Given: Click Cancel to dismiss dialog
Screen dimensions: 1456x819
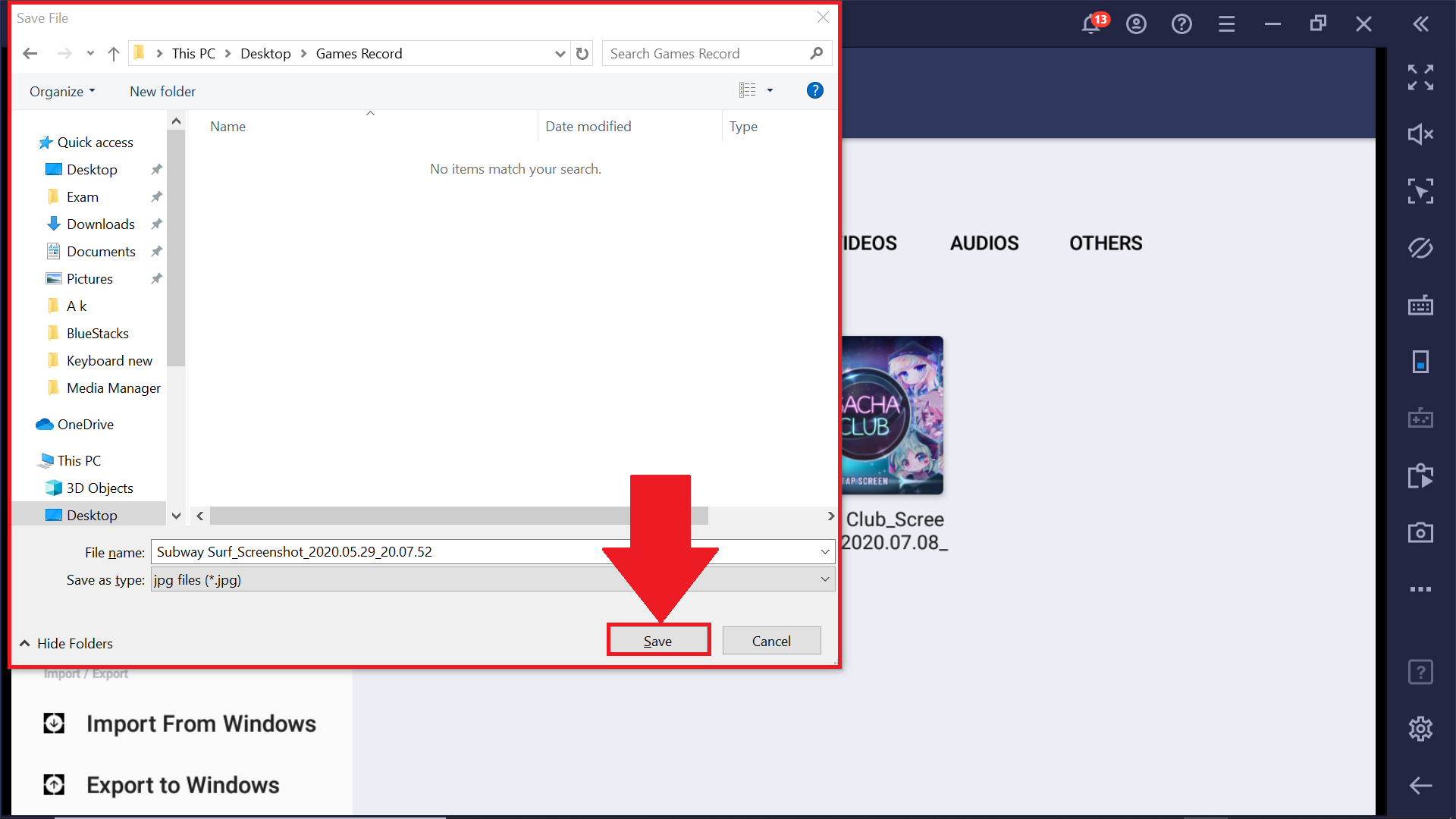Looking at the screenshot, I should [771, 641].
